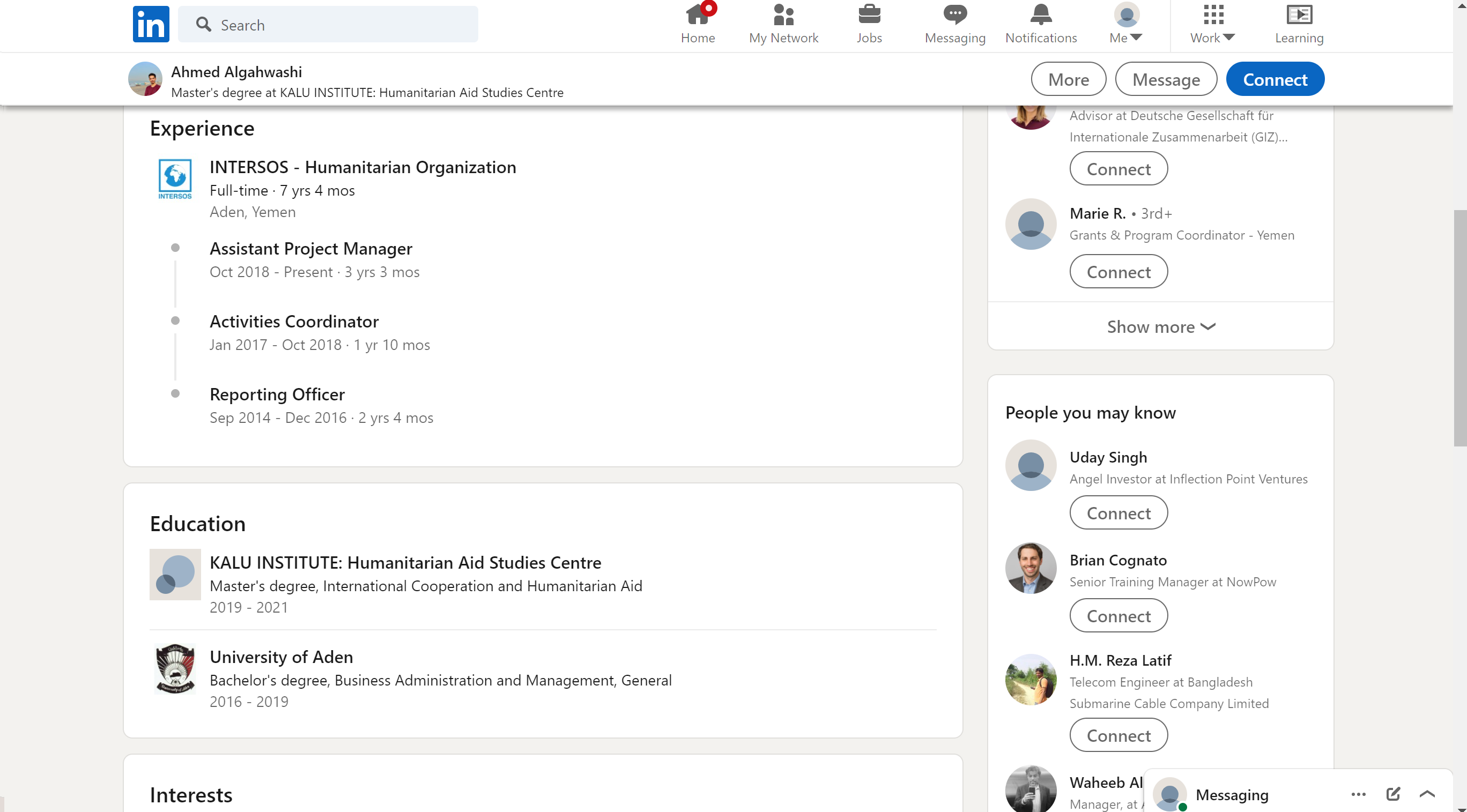This screenshot has width=1467, height=812.
Task: Open University of Aden education link
Action: (281, 657)
